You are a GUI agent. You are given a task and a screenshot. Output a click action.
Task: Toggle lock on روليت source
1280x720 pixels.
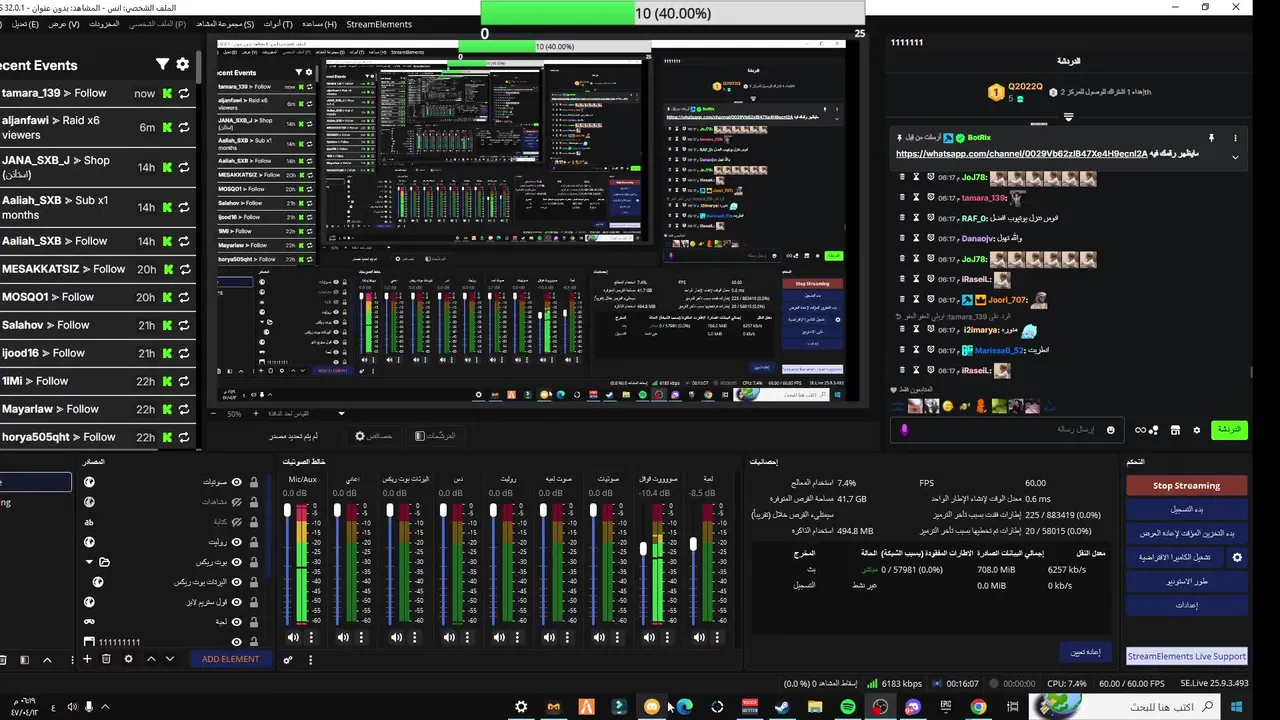(253, 542)
